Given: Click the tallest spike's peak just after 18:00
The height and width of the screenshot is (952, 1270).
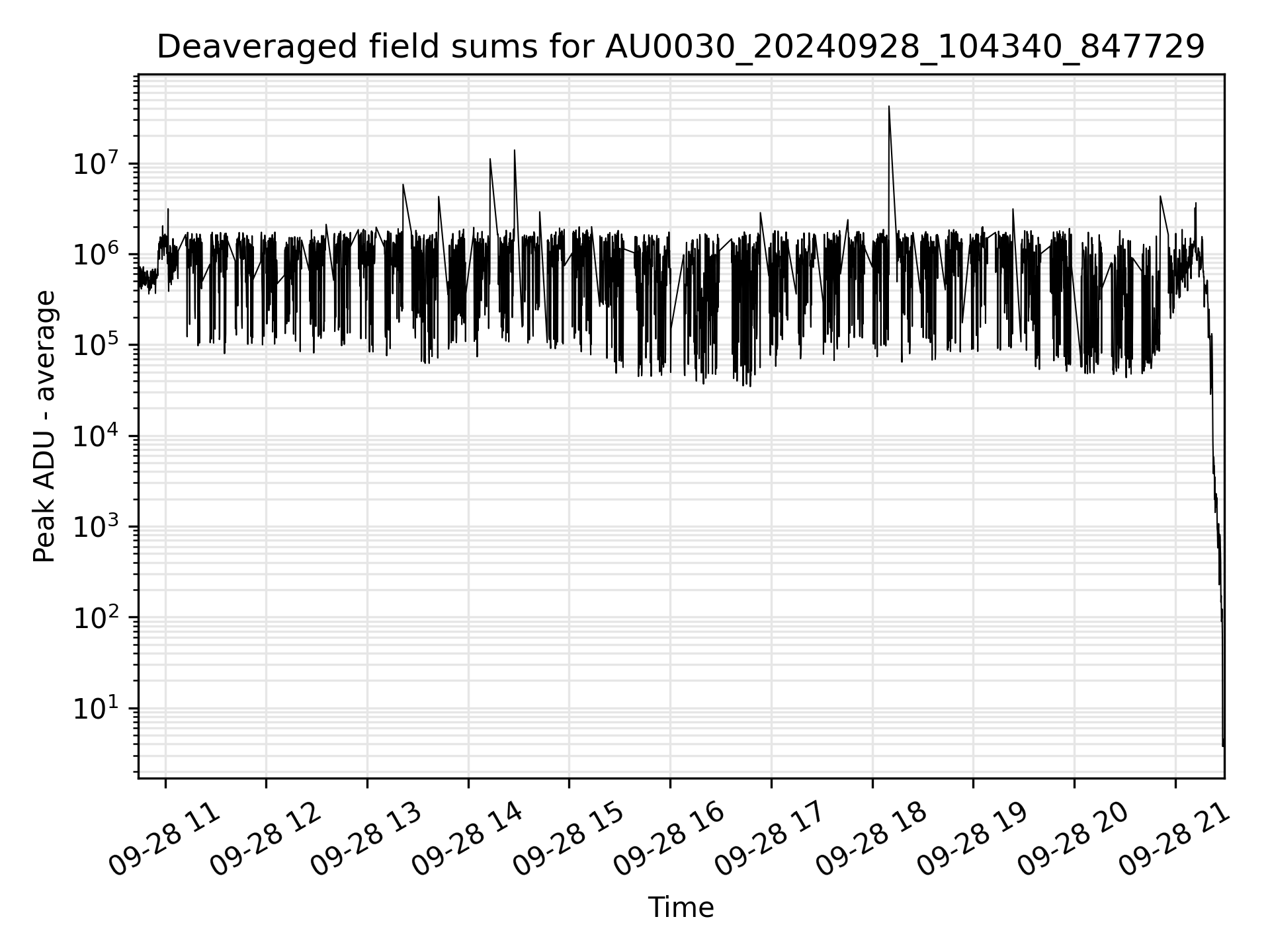Looking at the screenshot, I should tap(888, 106).
